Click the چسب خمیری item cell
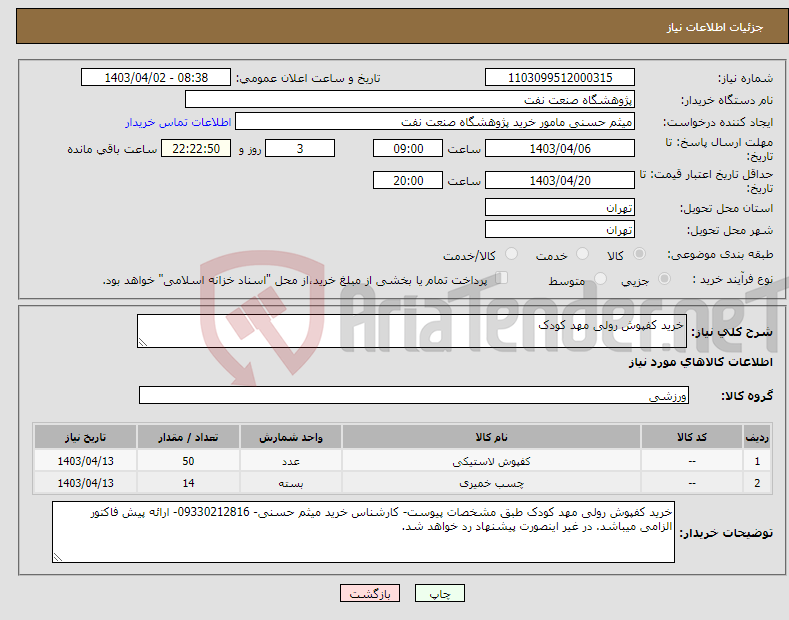 491,483
